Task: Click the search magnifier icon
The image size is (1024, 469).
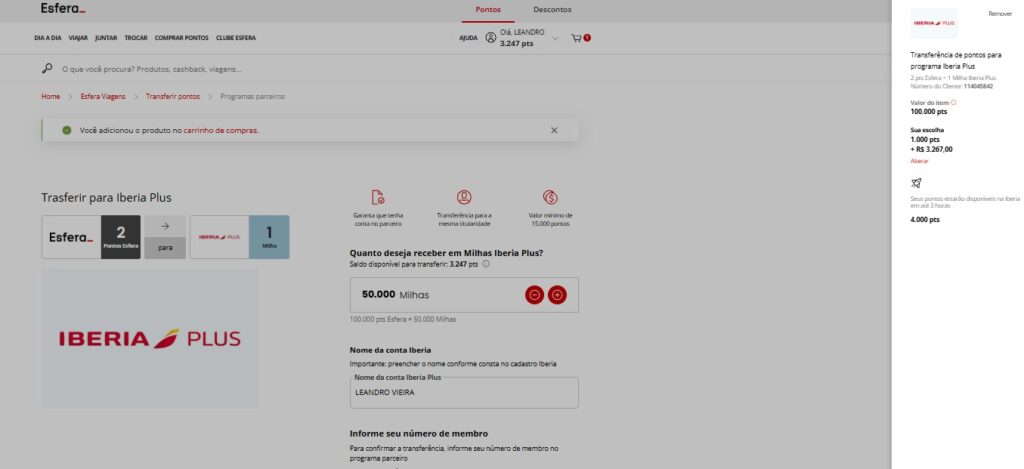Action: (x=46, y=68)
